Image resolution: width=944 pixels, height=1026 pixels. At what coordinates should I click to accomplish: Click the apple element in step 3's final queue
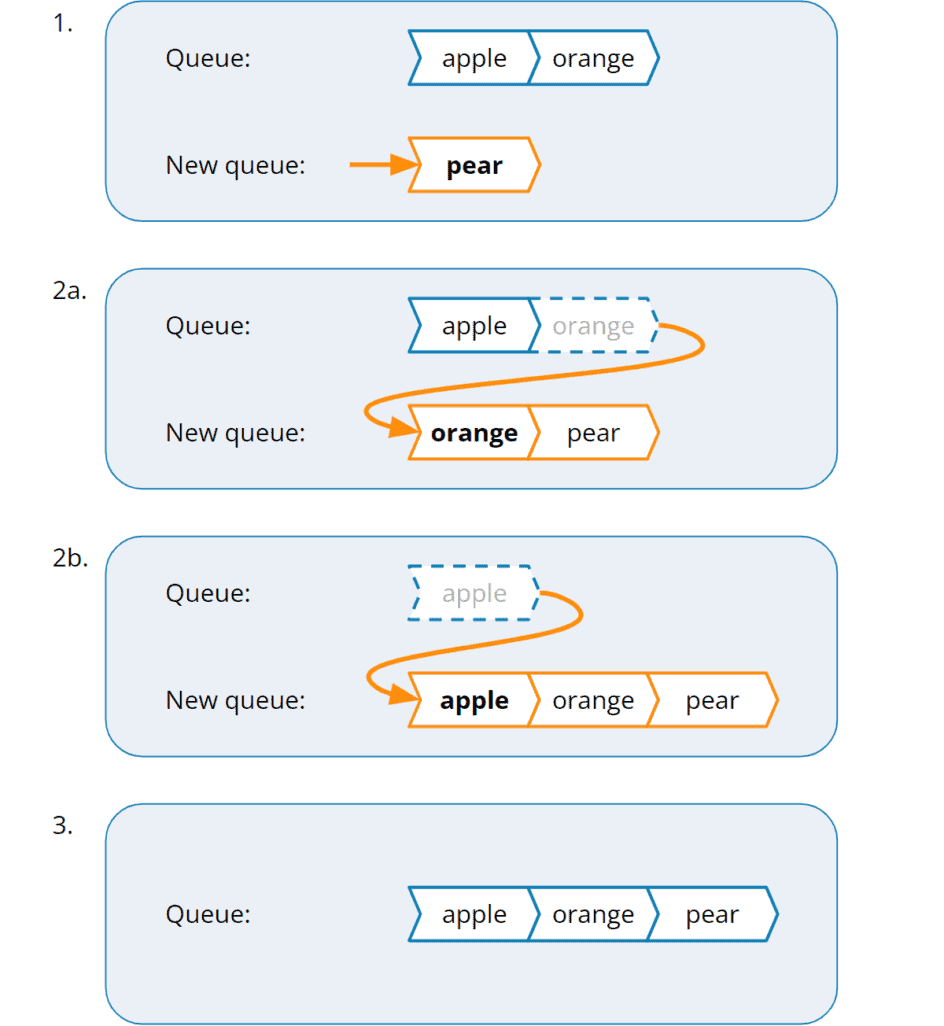[x=474, y=915]
